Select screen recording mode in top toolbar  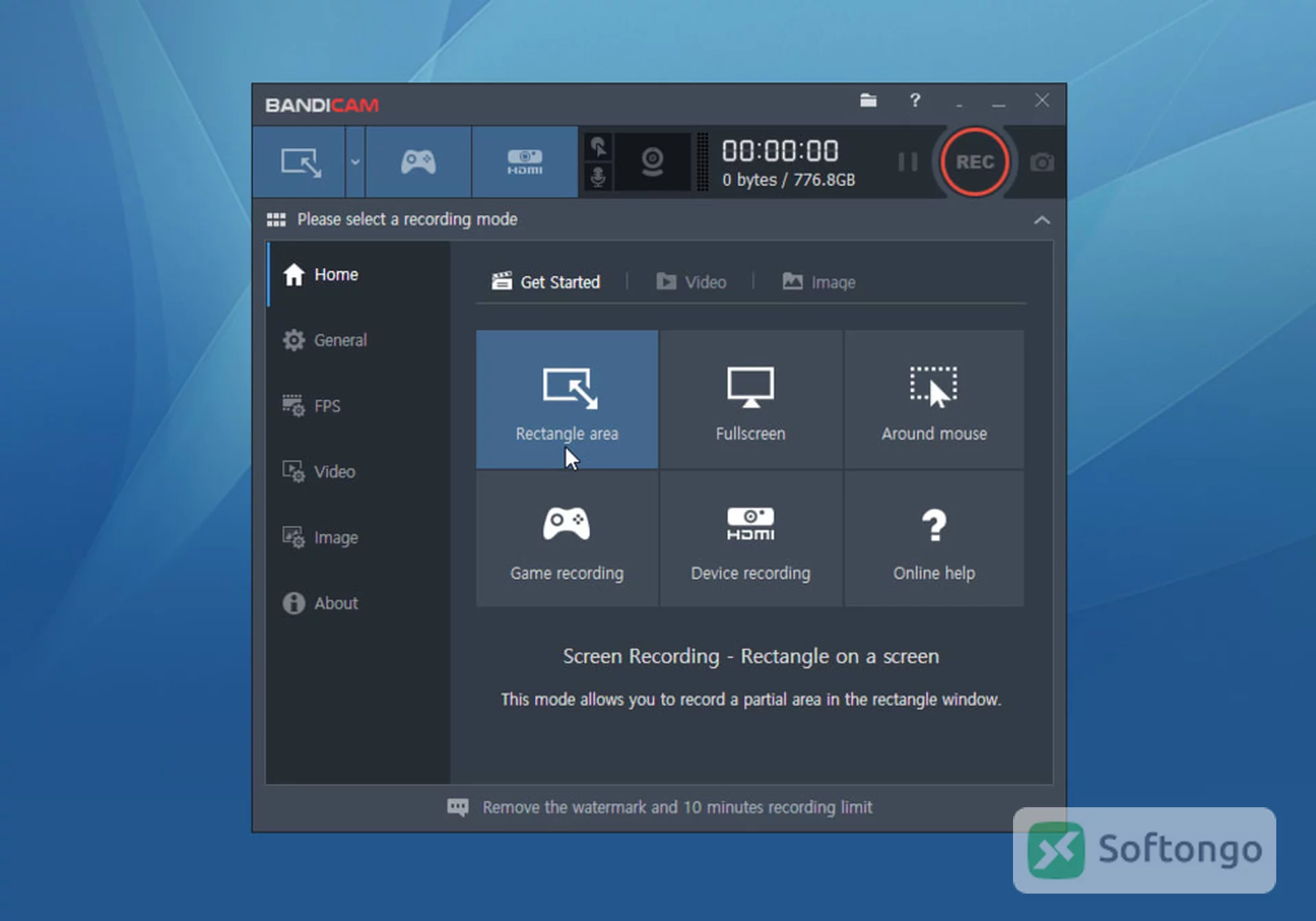tap(300, 162)
